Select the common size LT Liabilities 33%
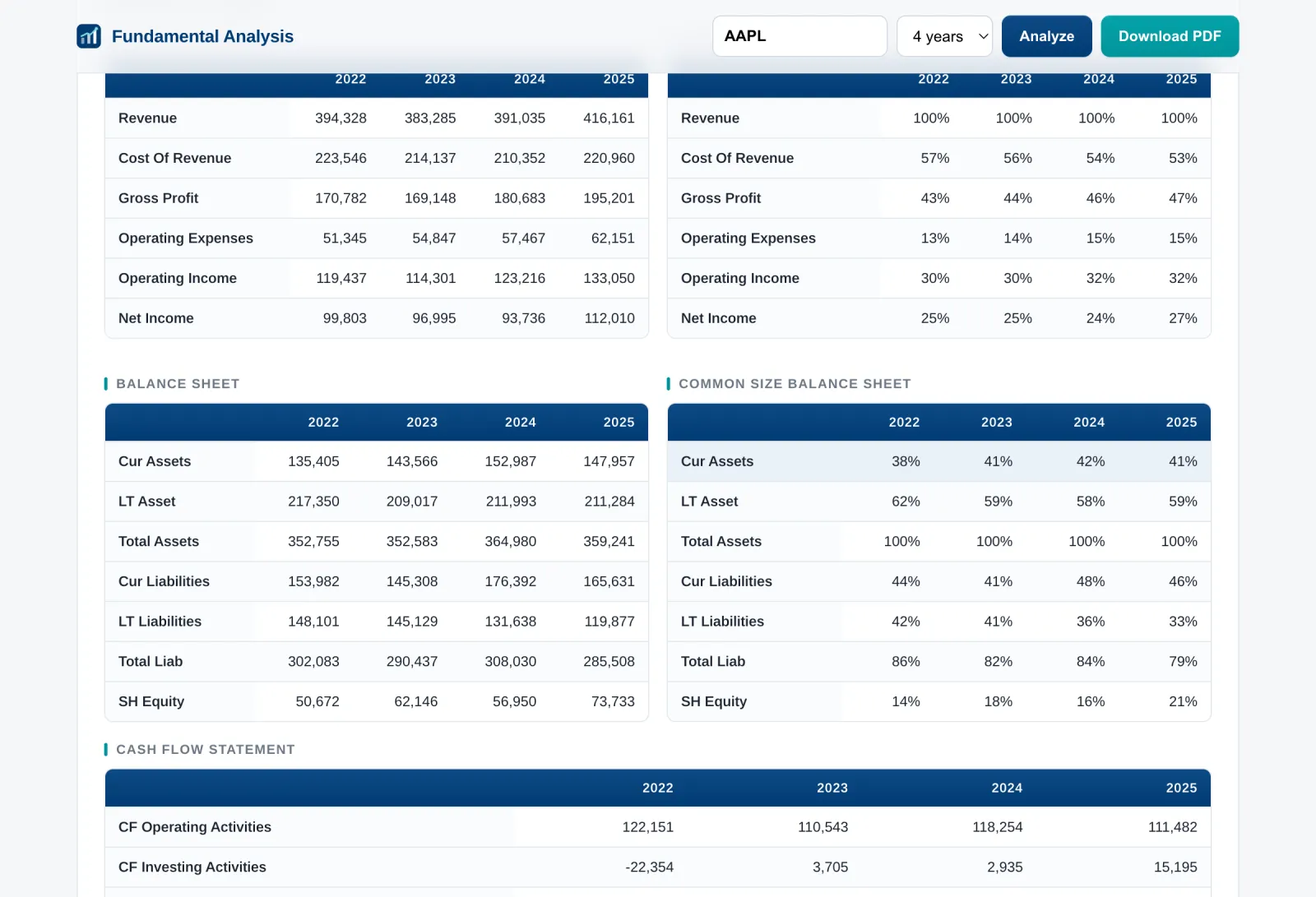 [1183, 622]
